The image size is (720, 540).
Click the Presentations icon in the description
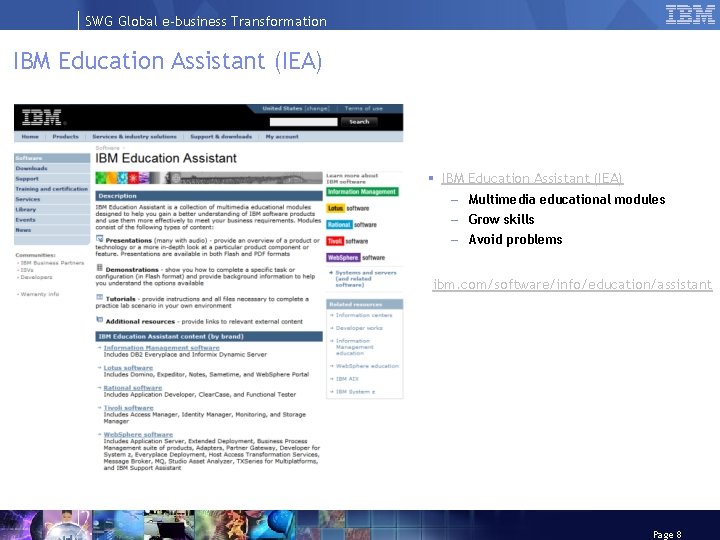[x=100, y=239]
